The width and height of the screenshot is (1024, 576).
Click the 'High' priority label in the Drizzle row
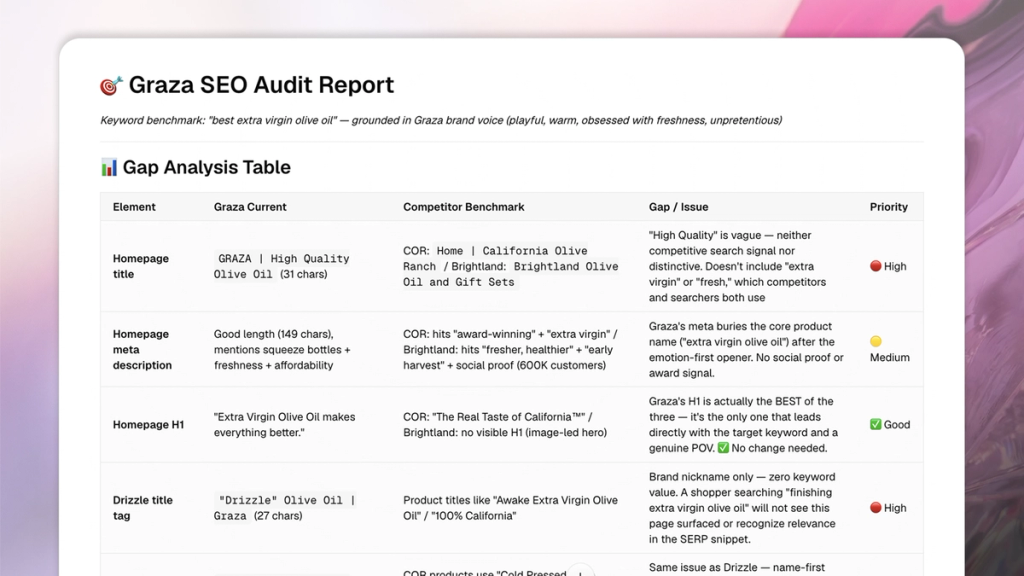click(895, 508)
